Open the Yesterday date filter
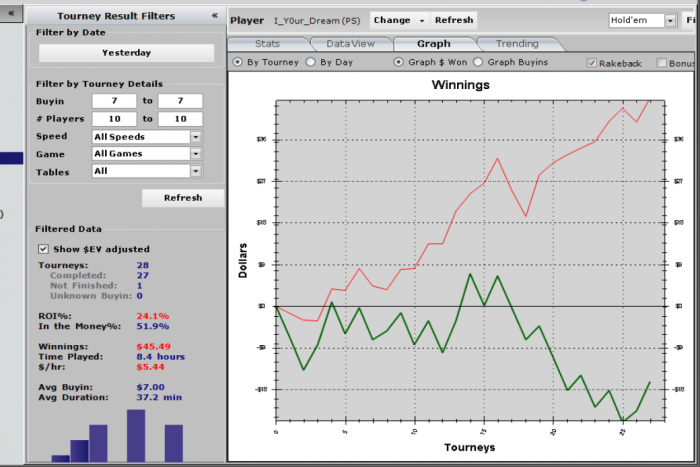The image size is (700, 467). click(x=126, y=53)
